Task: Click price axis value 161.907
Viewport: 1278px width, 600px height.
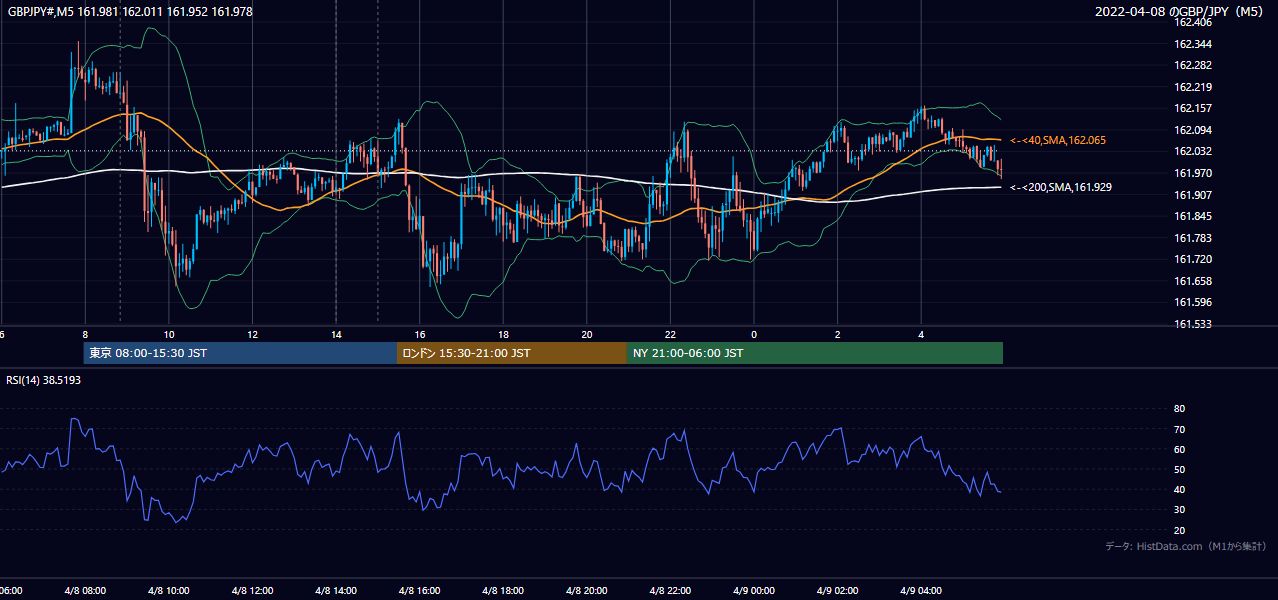Action: [1192, 195]
